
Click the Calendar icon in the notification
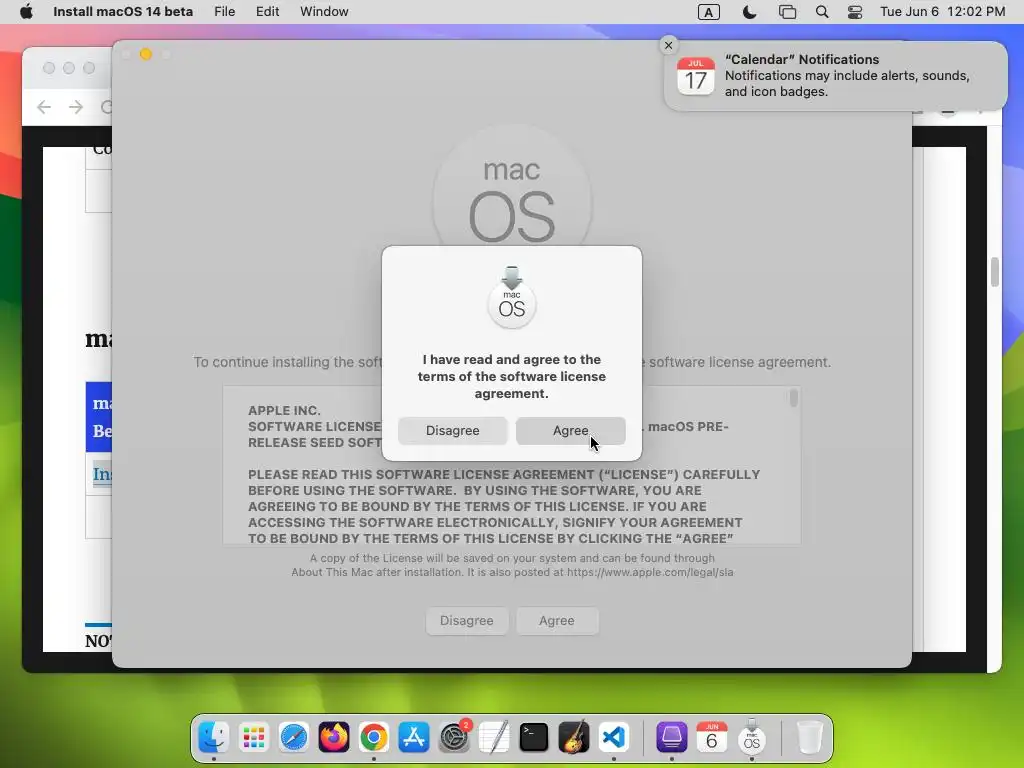click(x=696, y=76)
